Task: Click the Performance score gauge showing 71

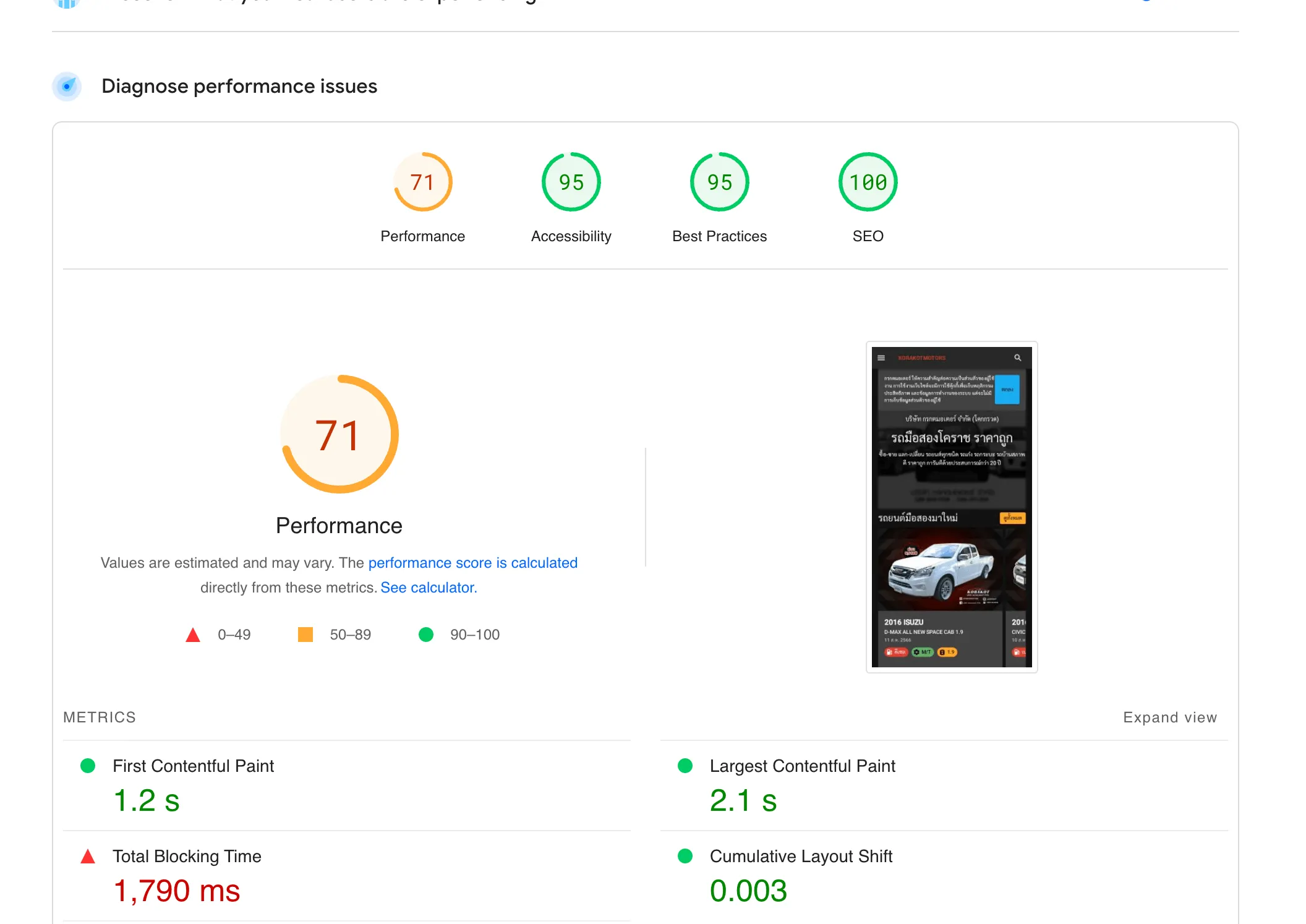Action: click(x=423, y=182)
